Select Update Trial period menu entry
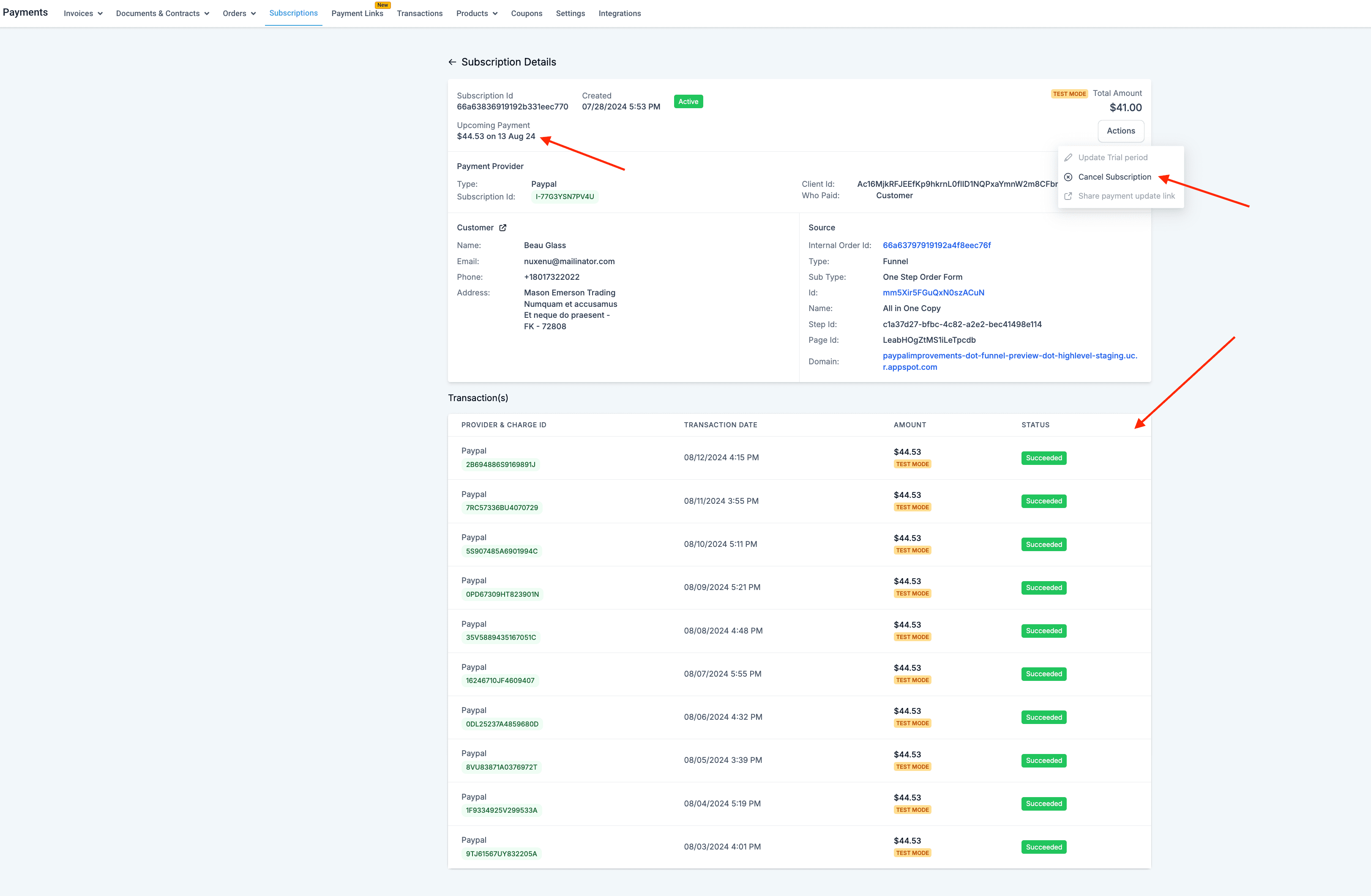Image resolution: width=1371 pixels, height=896 pixels. [x=1120, y=157]
